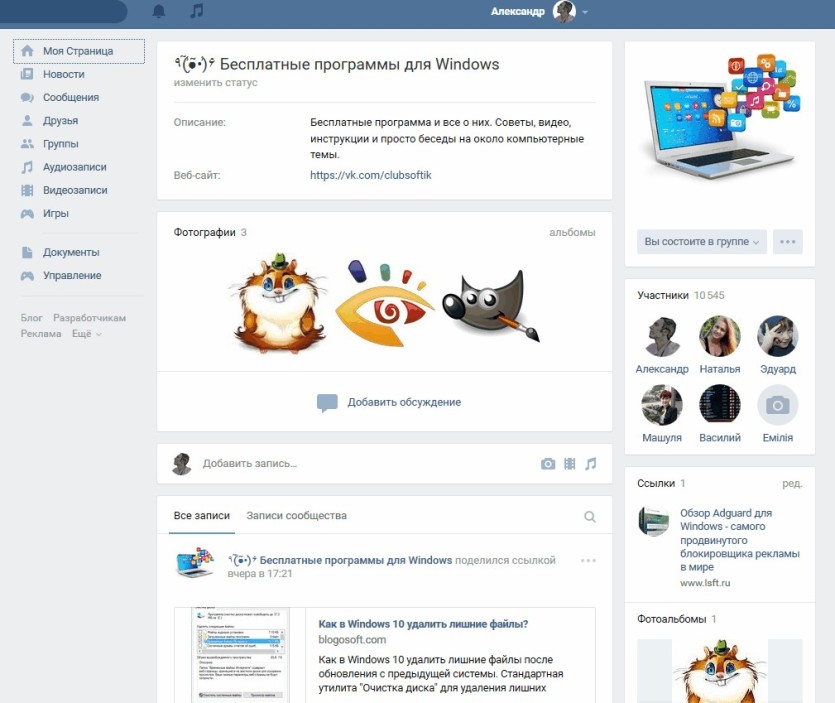This screenshot has height=703, width=835.
Task: Open the Фотографии section header
Action: tap(204, 232)
